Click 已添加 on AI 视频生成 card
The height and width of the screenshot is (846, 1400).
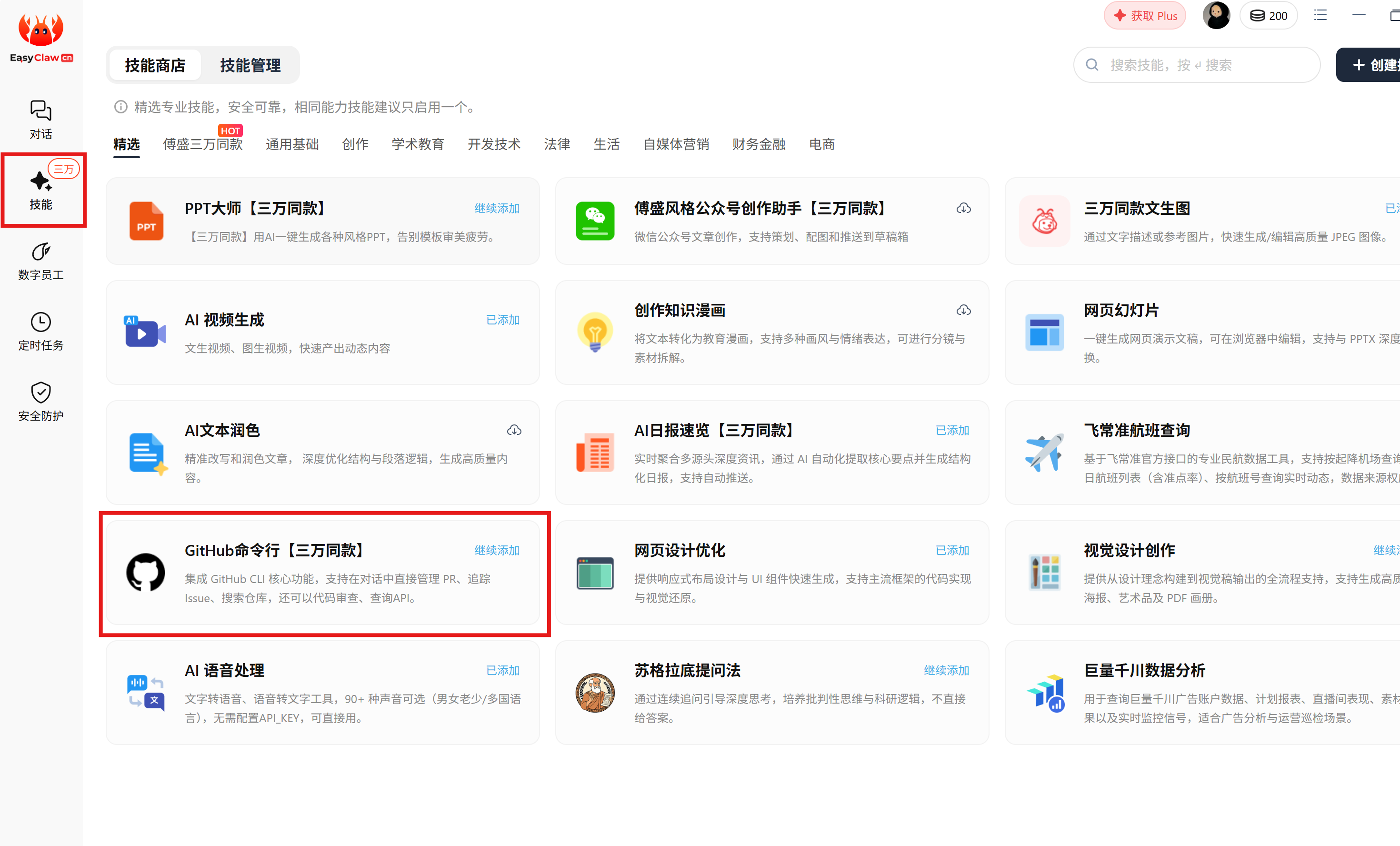[x=503, y=320]
